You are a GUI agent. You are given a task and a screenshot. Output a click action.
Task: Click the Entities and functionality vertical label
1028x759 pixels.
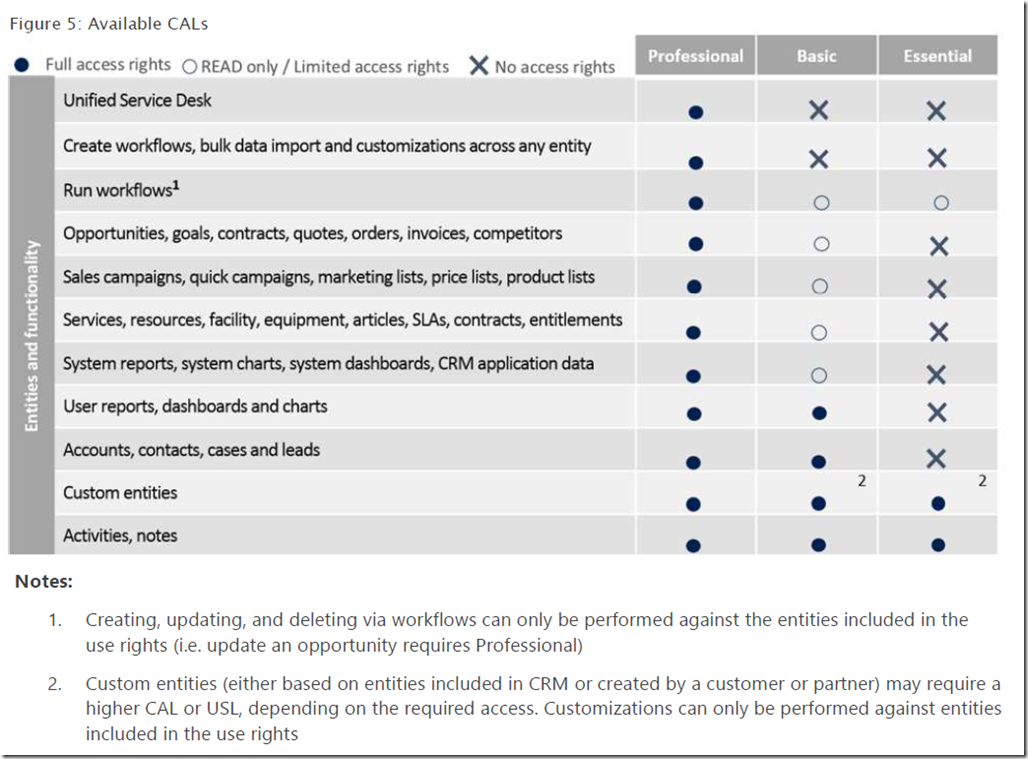click(32, 335)
